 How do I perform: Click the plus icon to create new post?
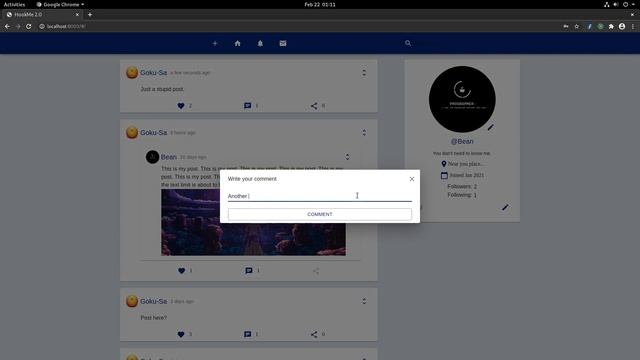pyautogui.click(x=215, y=43)
